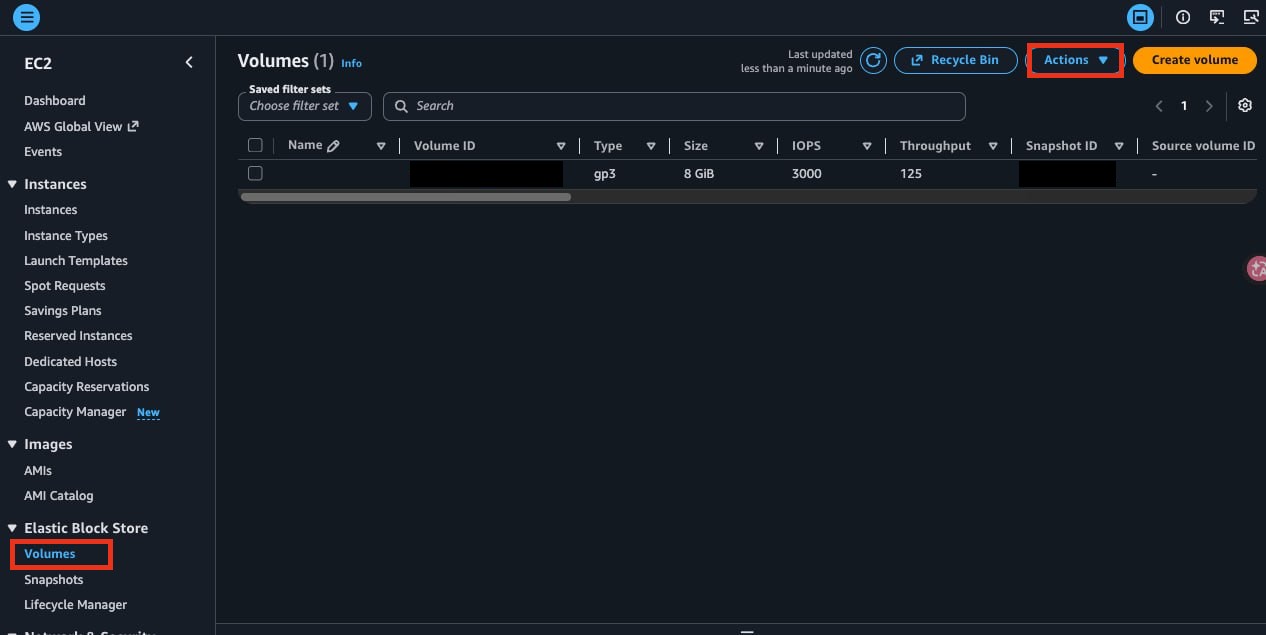Click the Source volume ID header
Viewport: 1266px width, 635px height.
coord(1203,146)
